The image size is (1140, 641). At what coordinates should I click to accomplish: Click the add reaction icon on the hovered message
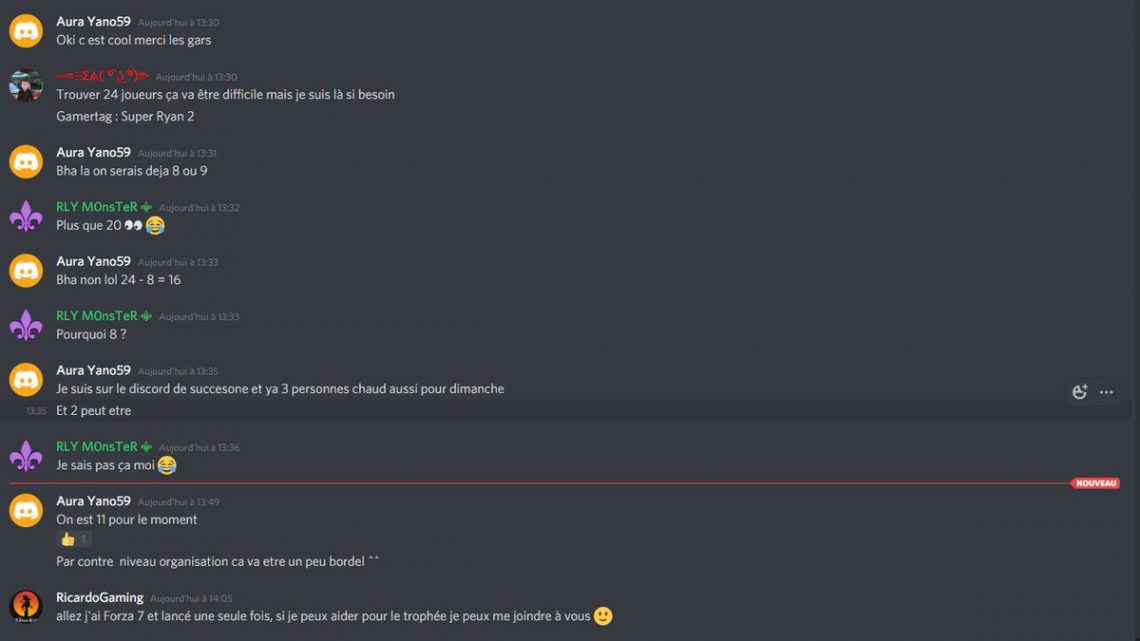1079,392
